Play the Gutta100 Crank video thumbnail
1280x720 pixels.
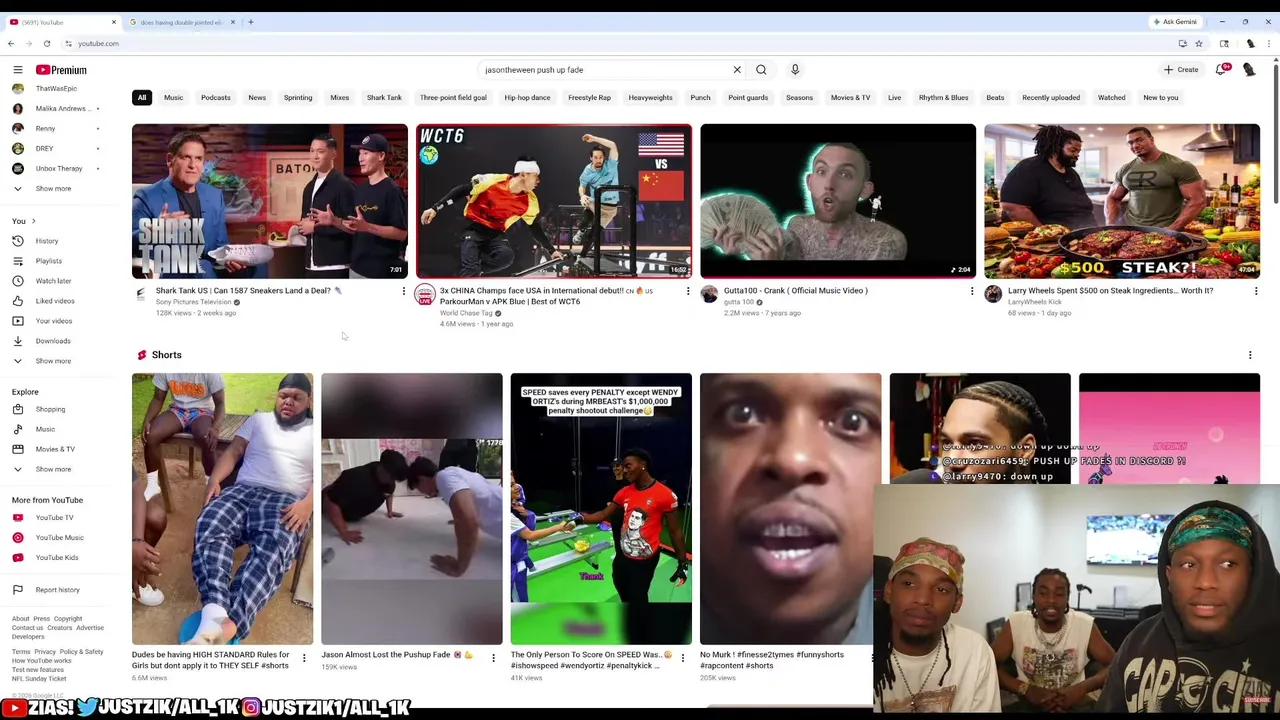[x=838, y=201]
